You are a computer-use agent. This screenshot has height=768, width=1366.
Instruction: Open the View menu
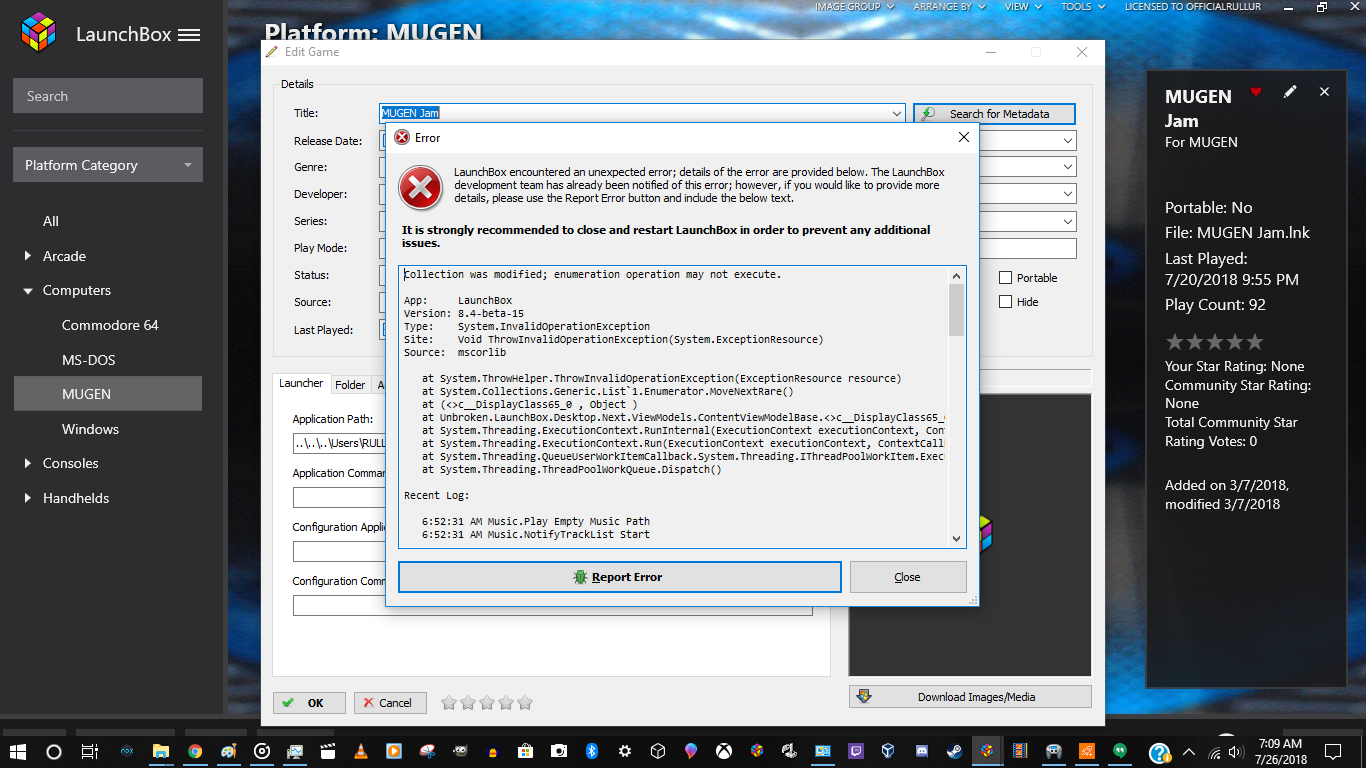coord(1022,7)
